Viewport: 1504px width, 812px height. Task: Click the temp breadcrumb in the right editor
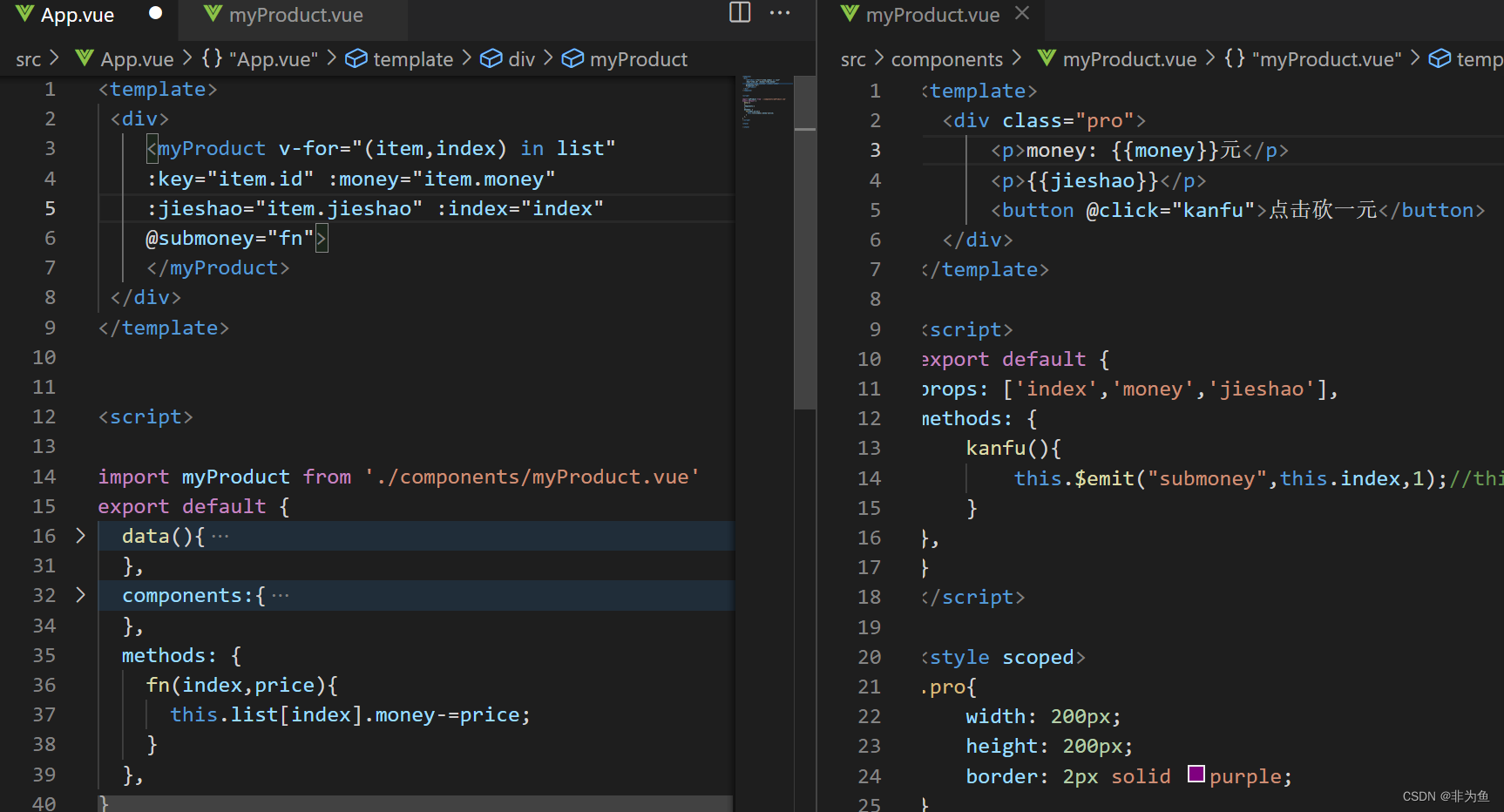[x=1479, y=59]
